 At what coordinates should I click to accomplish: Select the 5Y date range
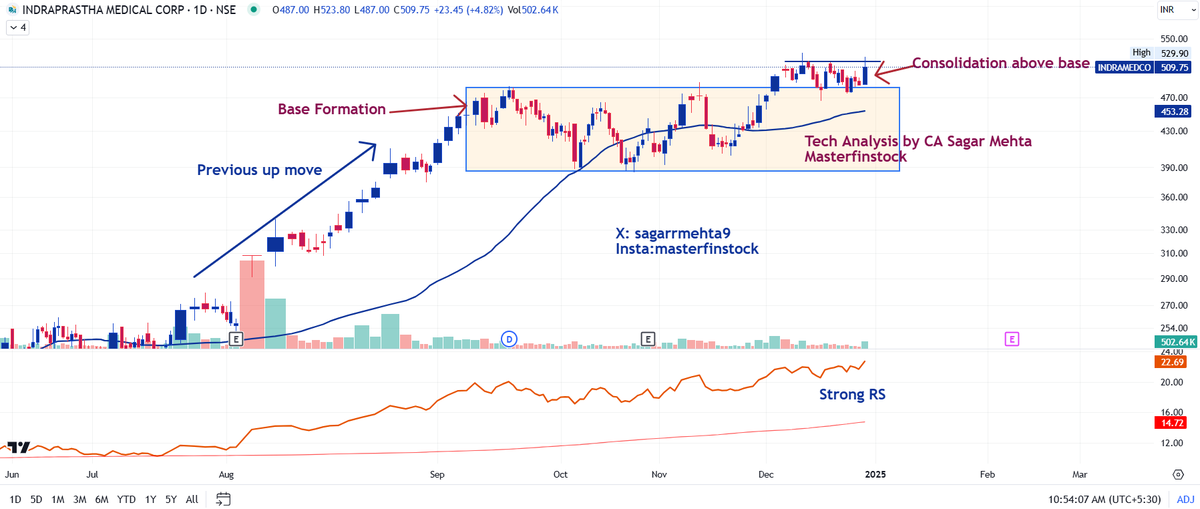pyautogui.click(x=171, y=499)
